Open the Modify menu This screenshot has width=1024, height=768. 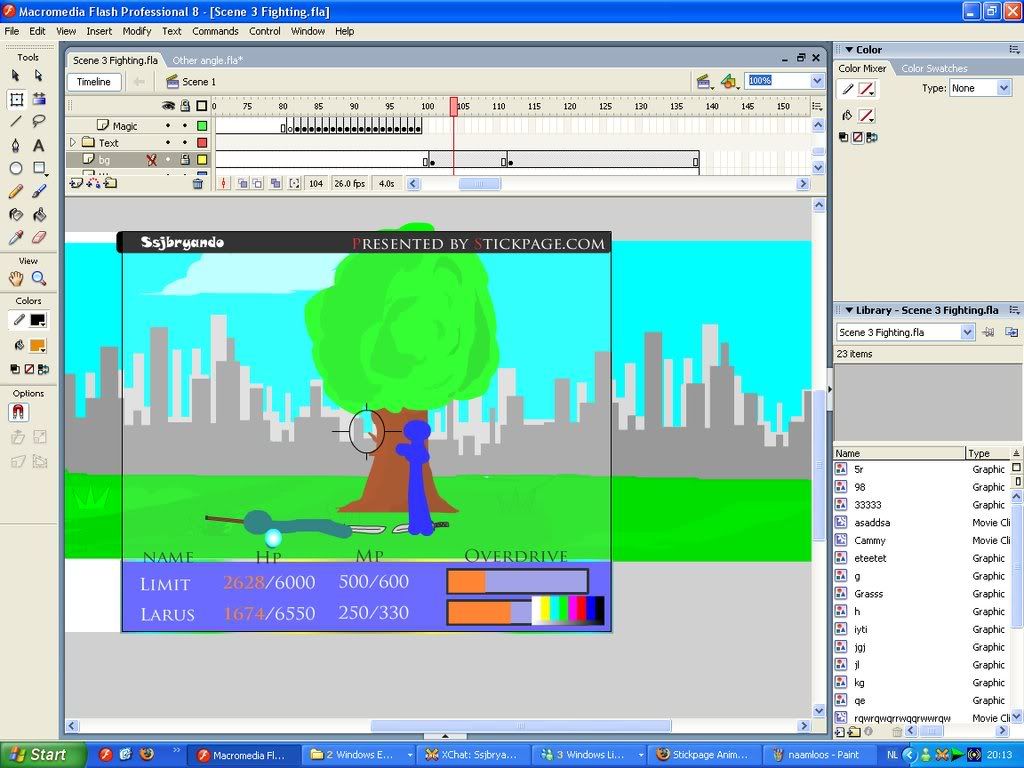point(136,31)
